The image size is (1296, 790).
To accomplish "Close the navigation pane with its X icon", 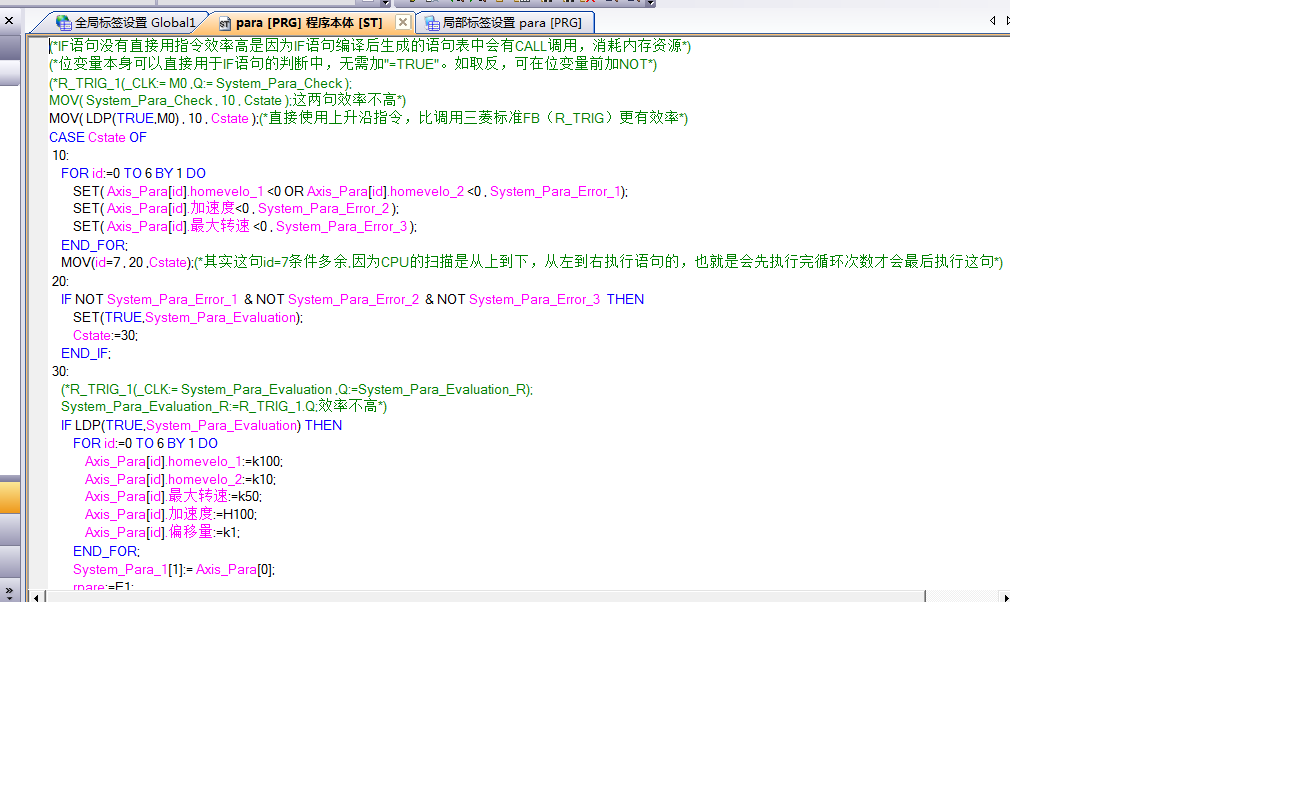I will point(9,20).
